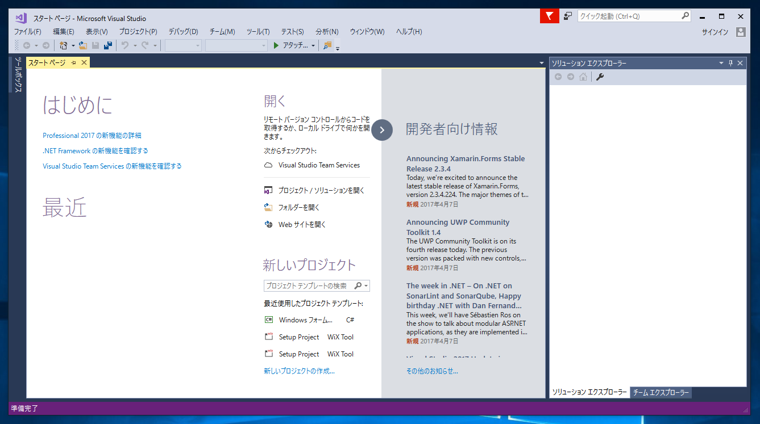
Task: Click the Open File toolbar icon
Action: (83, 46)
